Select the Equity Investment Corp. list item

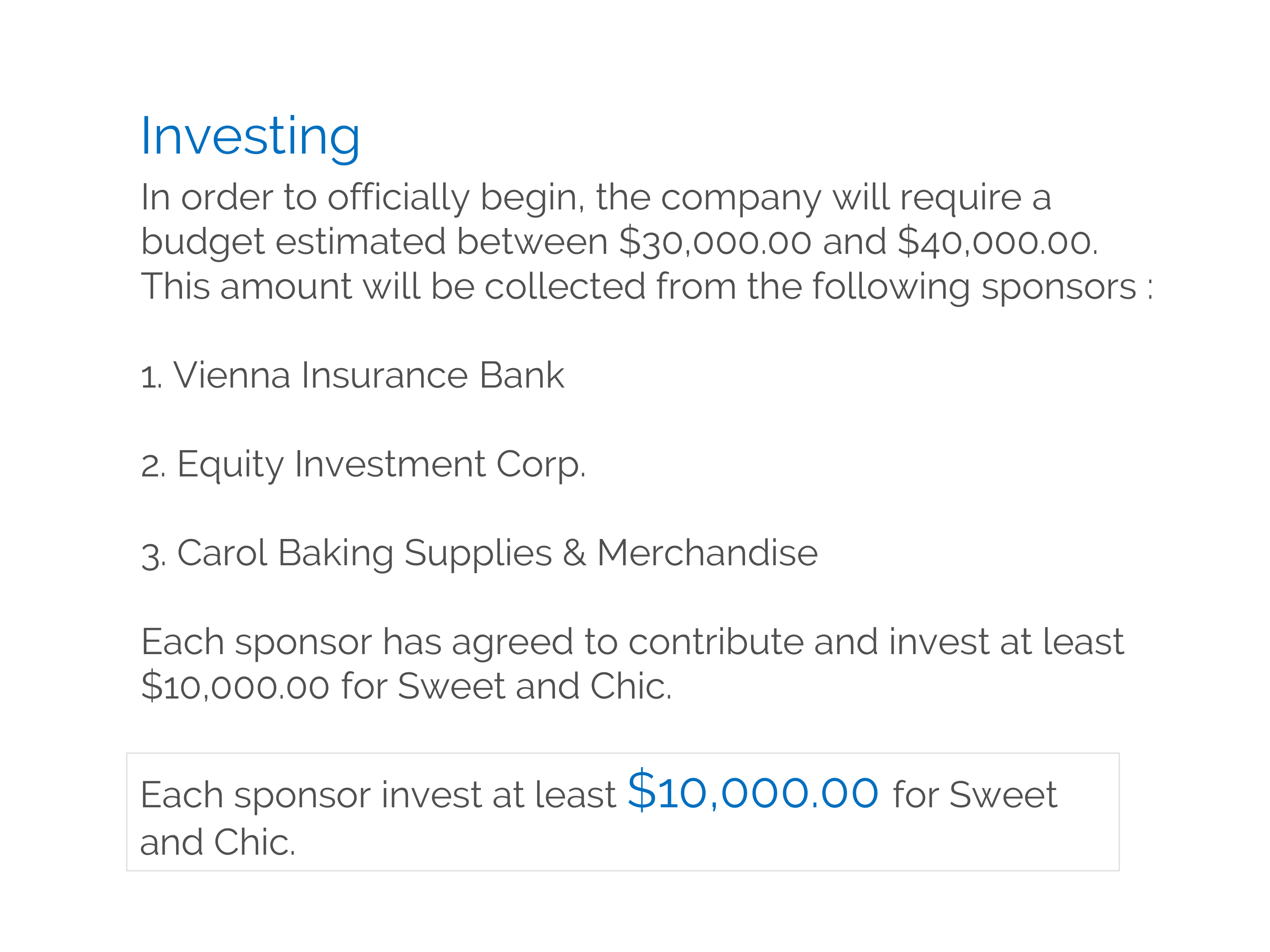tap(363, 464)
